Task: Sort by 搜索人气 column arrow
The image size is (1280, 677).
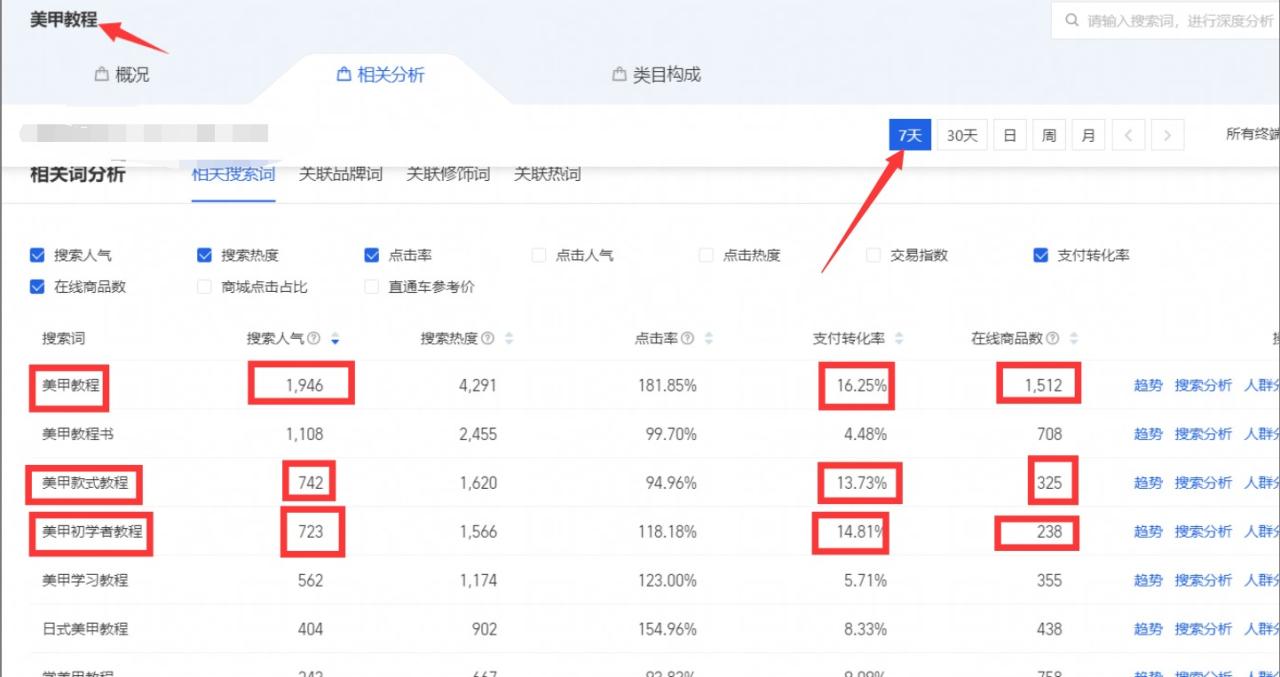Action: 335,340
